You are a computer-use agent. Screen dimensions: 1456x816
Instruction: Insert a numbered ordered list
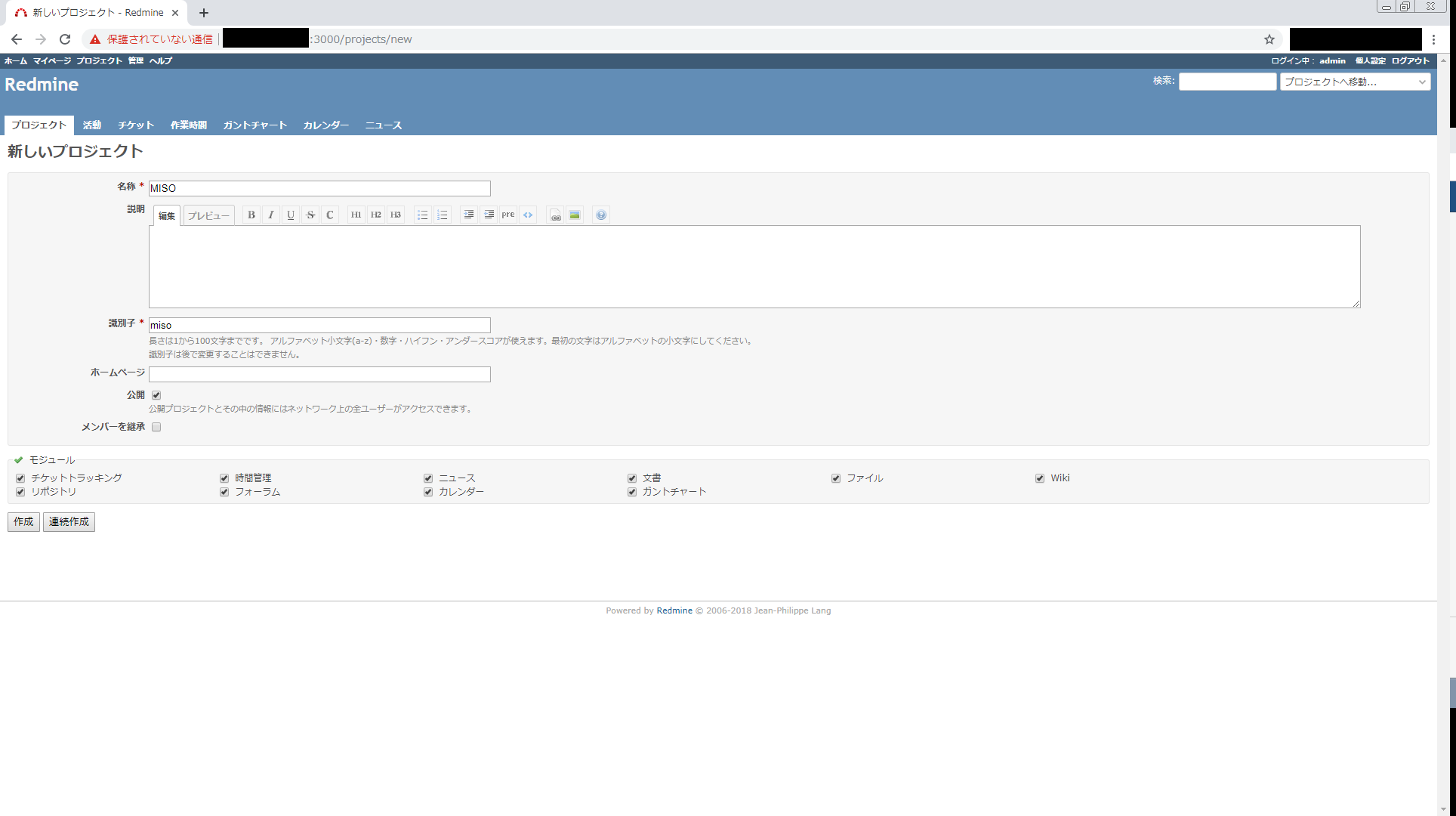443,215
